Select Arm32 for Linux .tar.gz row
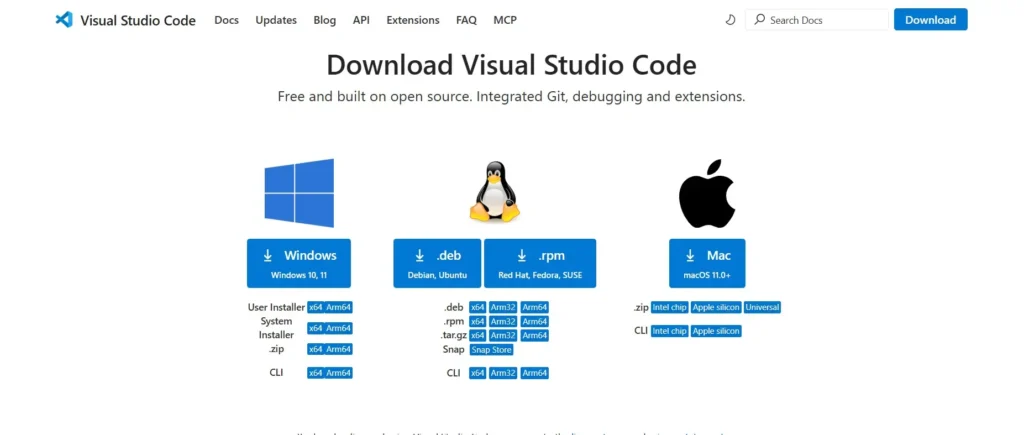Image resolution: width=1024 pixels, height=435 pixels. pos(504,335)
